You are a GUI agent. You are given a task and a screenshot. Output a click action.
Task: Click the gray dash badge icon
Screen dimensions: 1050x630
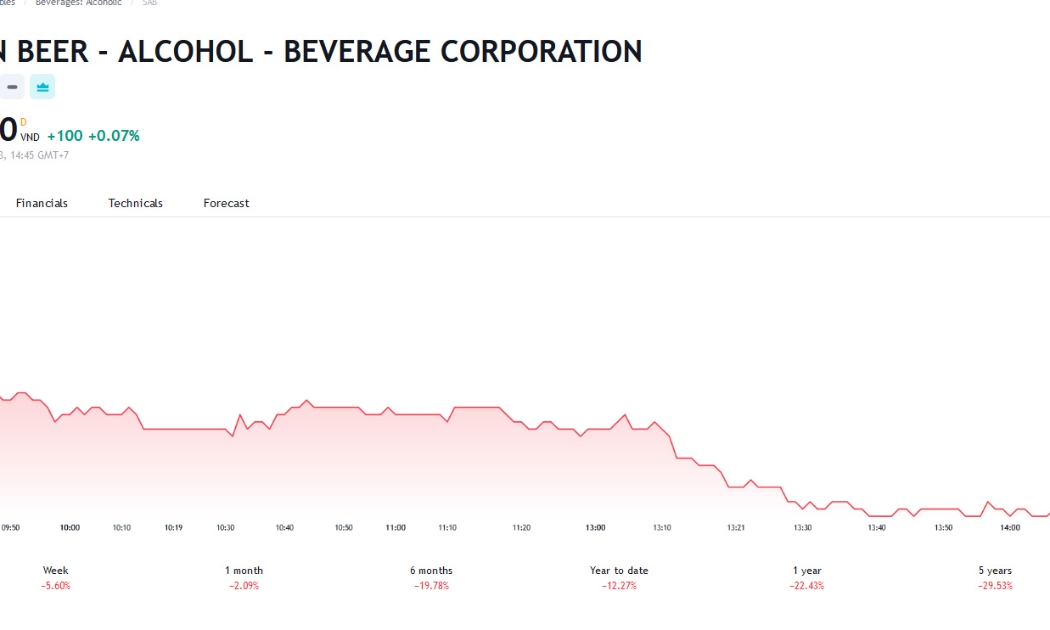pyautogui.click(x=11, y=87)
